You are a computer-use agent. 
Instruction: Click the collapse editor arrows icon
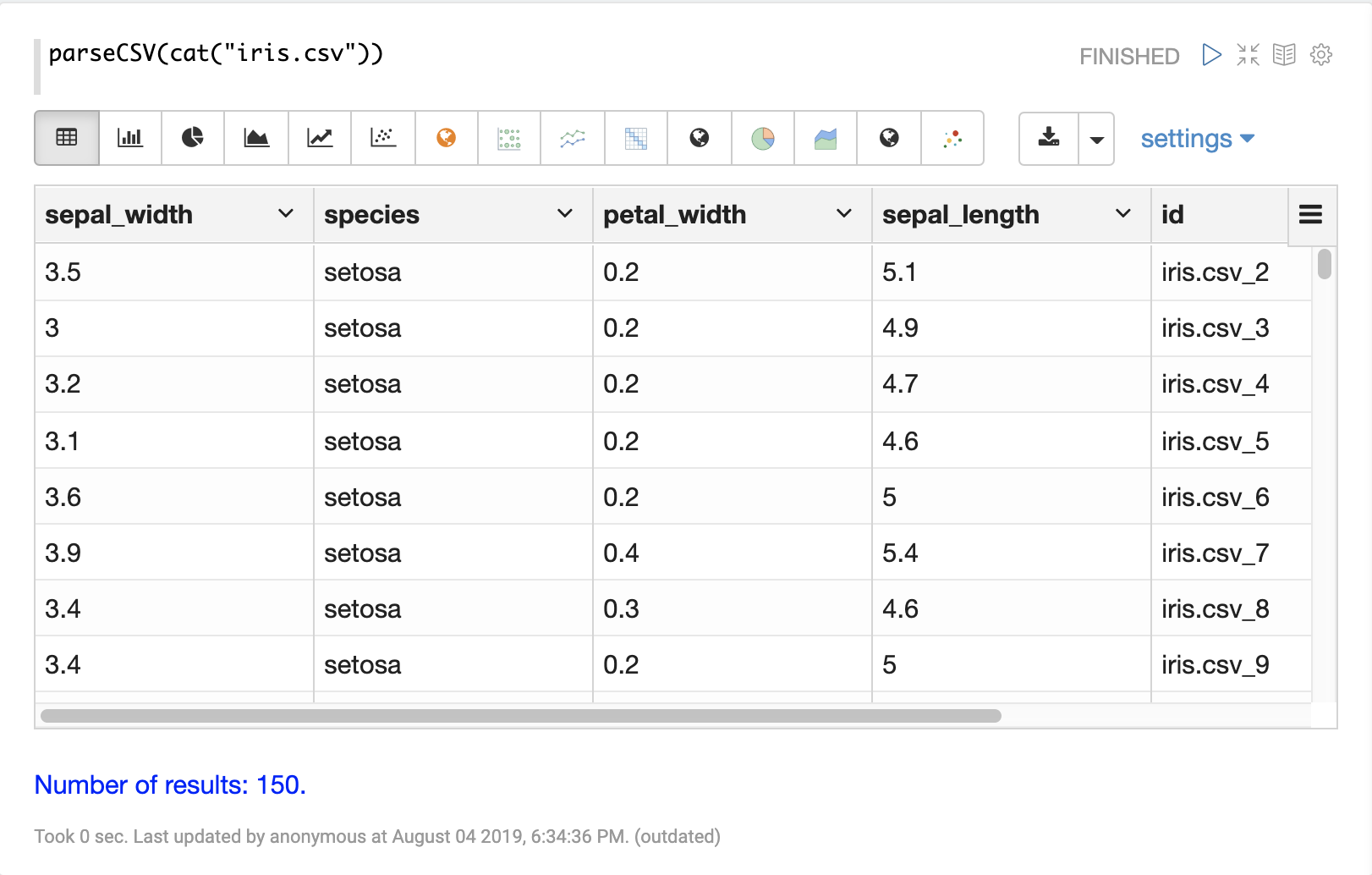point(1248,55)
